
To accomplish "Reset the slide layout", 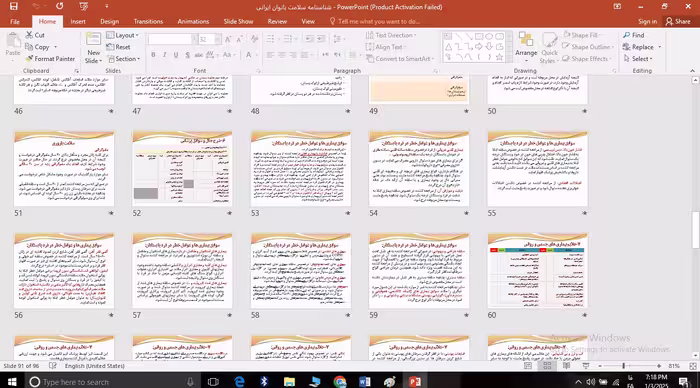I will 118,47.
